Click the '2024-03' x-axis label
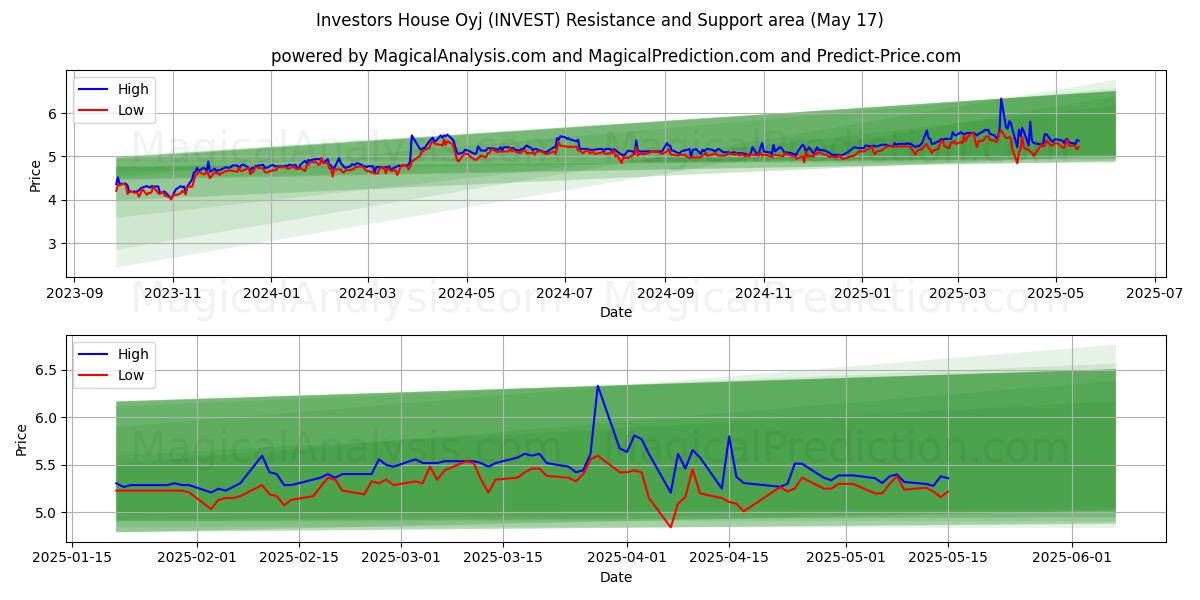Viewport: 1200px width, 600px height. pos(368,294)
